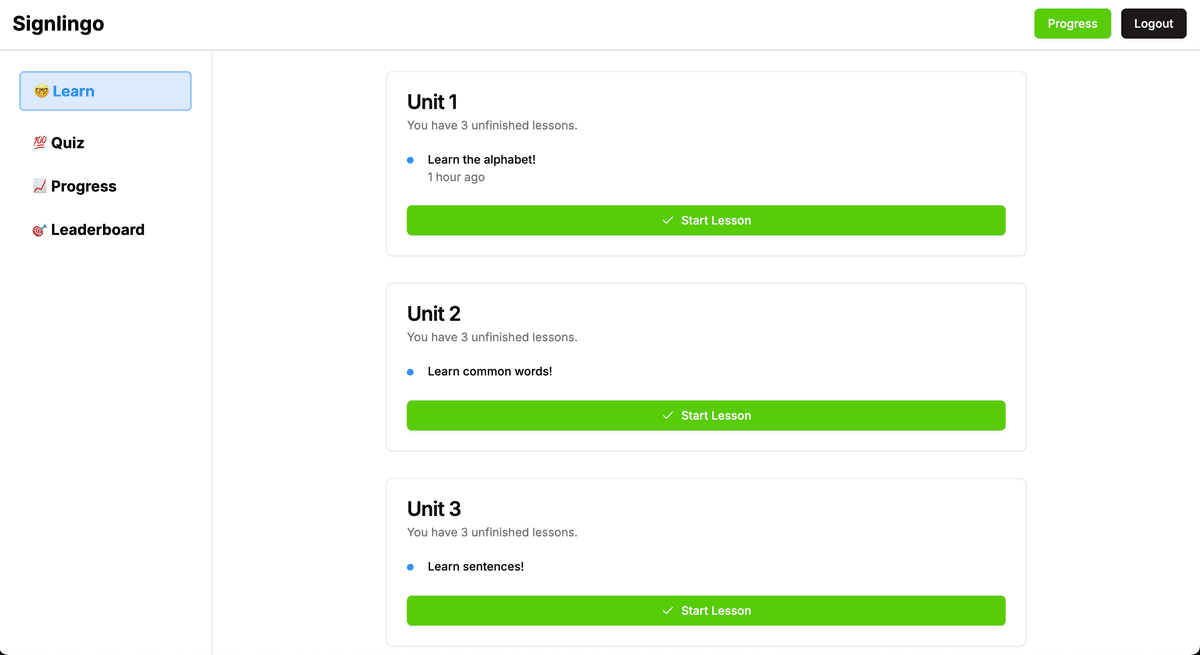Click the Signlingo logo
Image resolution: width=1200 pixels, height=655 pixels.
click(58, 23)
